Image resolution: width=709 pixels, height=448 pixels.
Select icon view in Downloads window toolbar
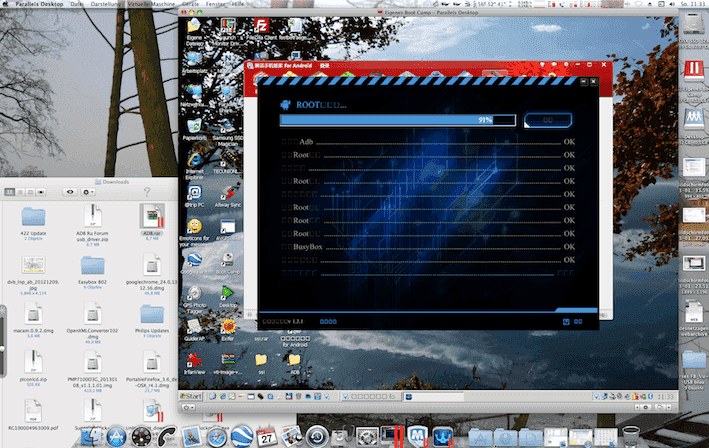9,192
